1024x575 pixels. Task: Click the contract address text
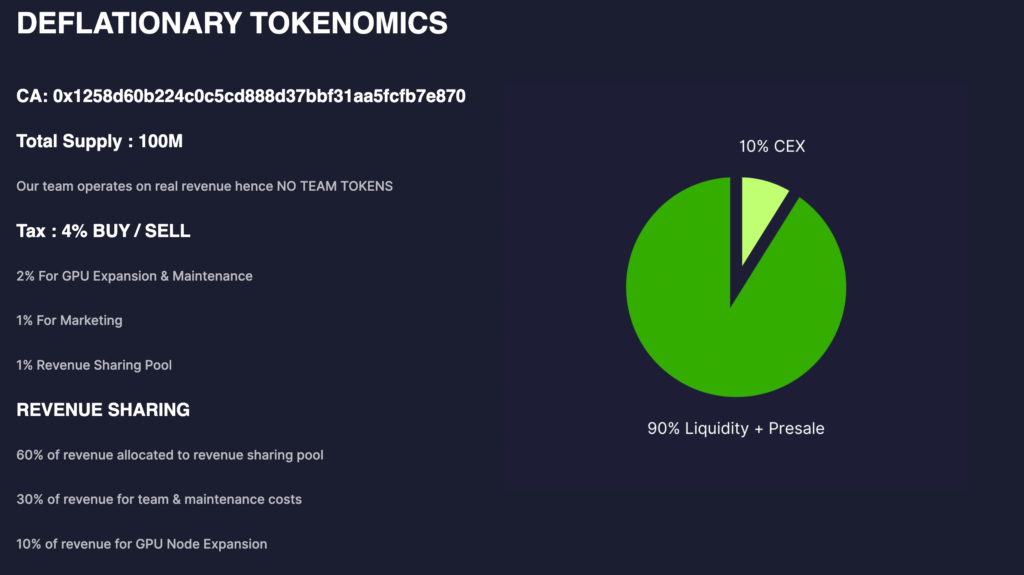pos(241,97)
